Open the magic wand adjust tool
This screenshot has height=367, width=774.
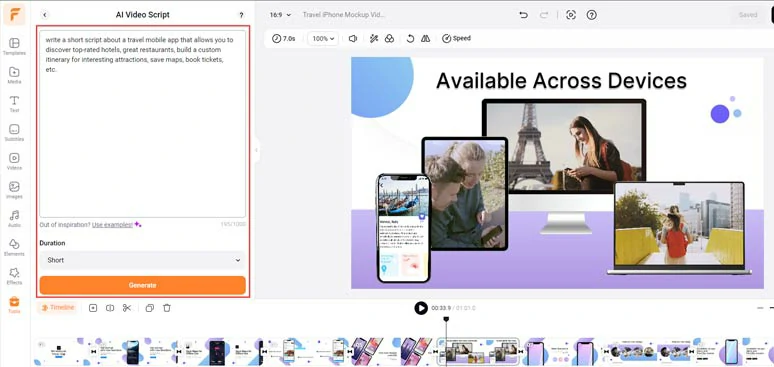click(x=374, y=39)
